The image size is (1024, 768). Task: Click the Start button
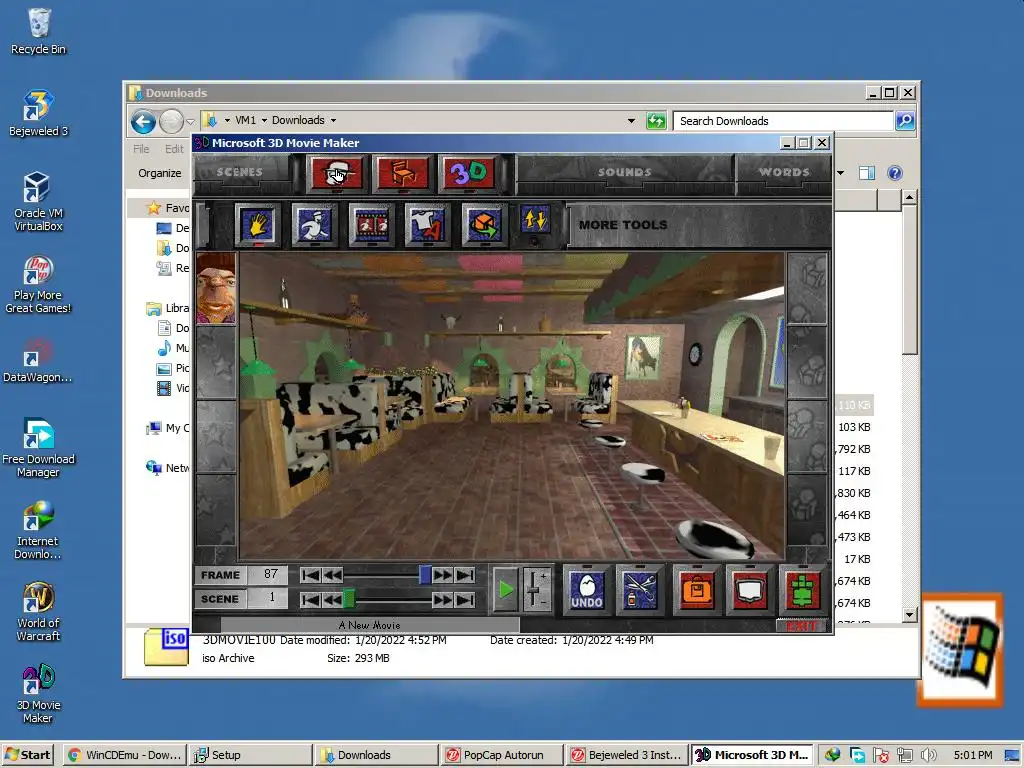pos(28,755)
